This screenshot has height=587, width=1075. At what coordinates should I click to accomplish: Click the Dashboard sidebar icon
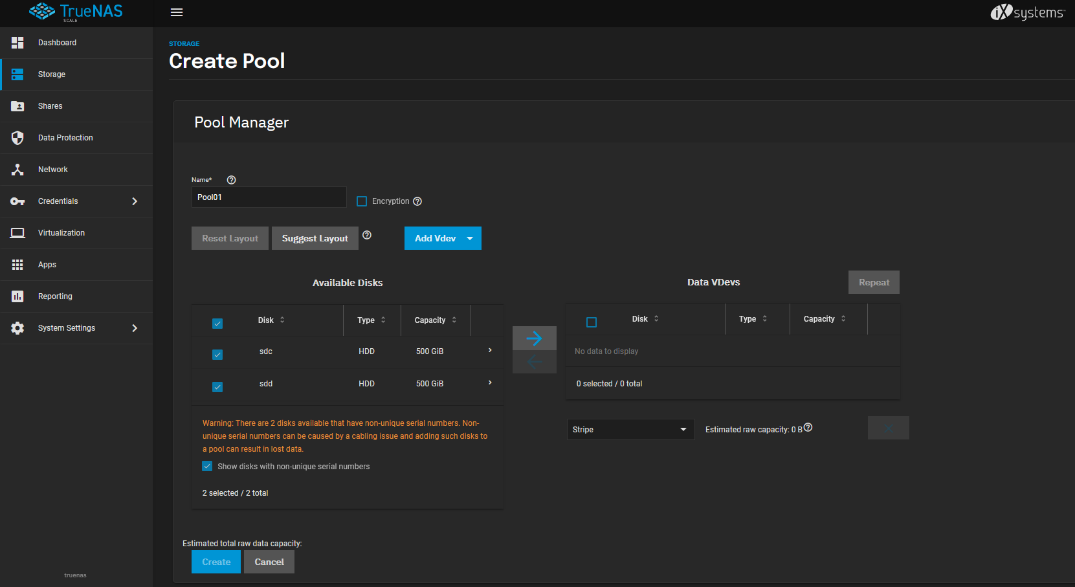(18, 43)
